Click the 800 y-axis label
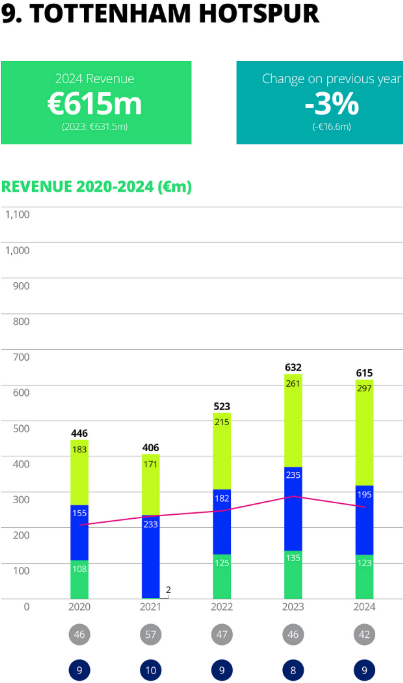Viewport: 403px width, 683px height. click(21, 321)
